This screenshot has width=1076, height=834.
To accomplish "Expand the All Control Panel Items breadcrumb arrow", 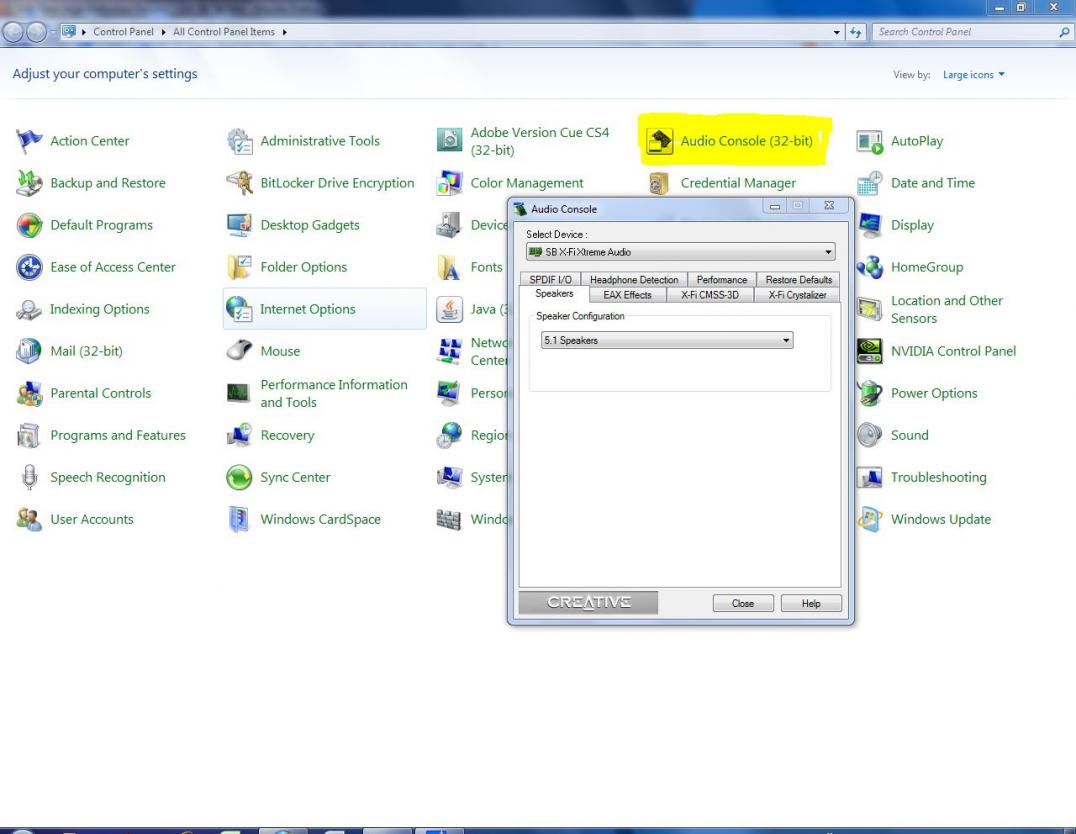I will pyautogui.click(x=284, y=32).
